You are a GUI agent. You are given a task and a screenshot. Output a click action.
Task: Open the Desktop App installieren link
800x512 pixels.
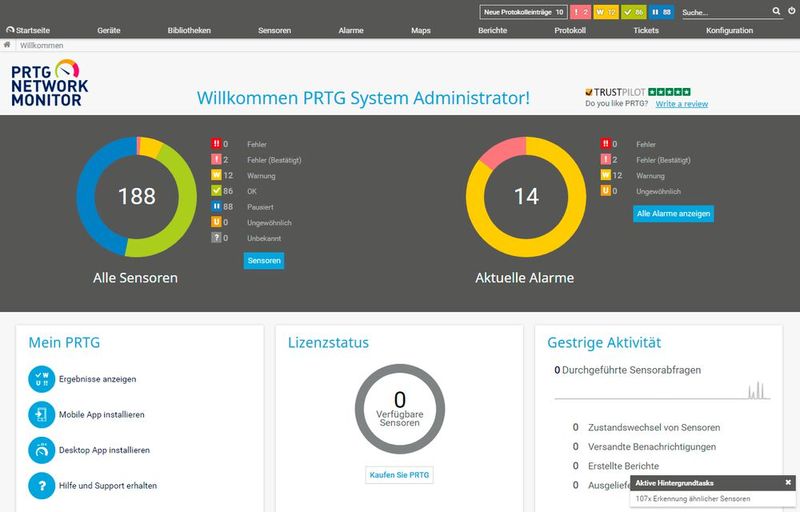(104, 450)
